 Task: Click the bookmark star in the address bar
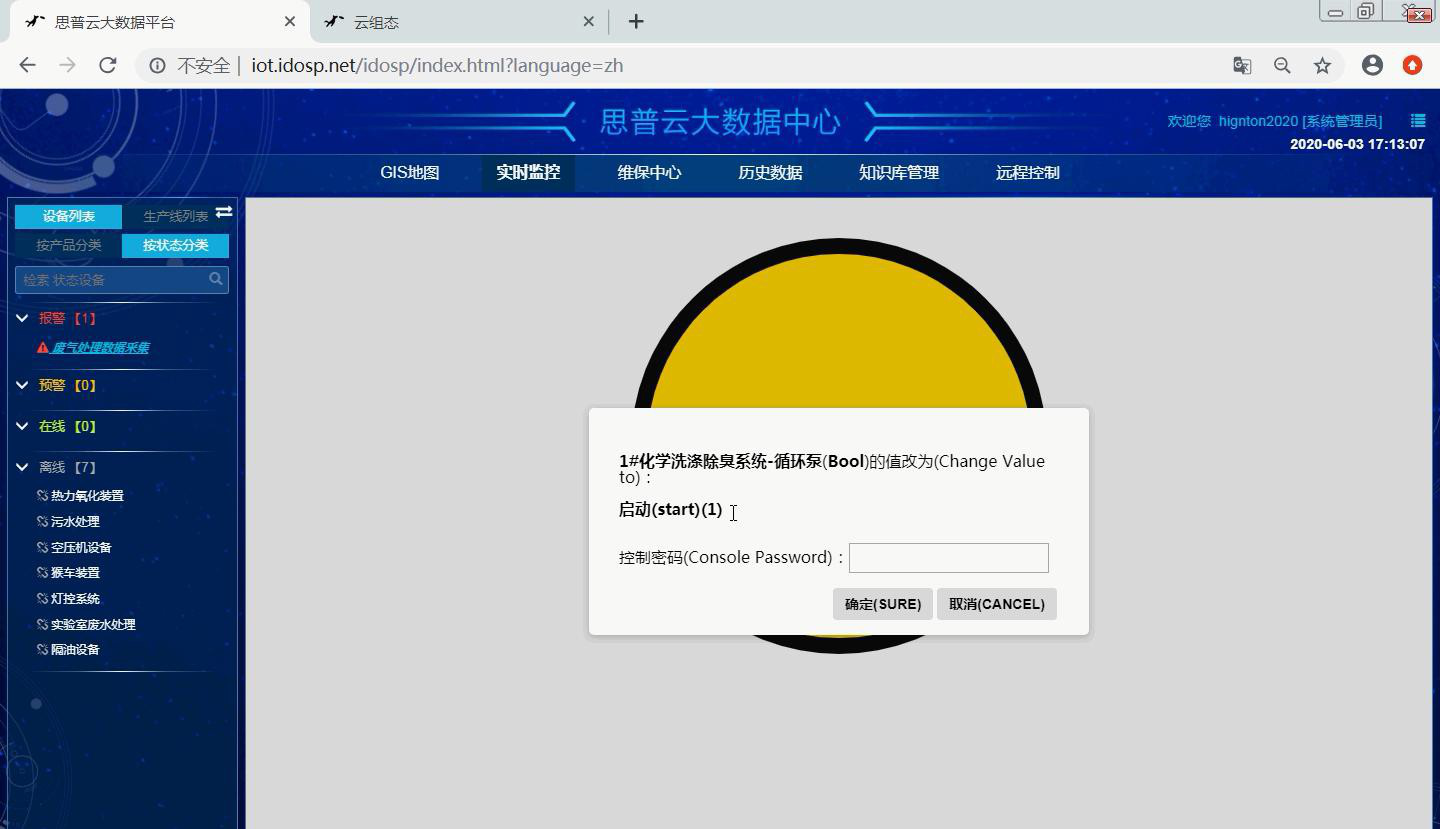(1322, 64)
